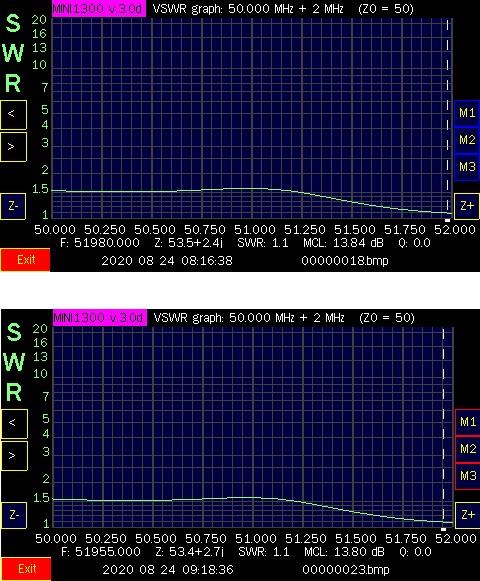Select the red M2 marker in lower graph
480x581 pixels.
point(467,449)
